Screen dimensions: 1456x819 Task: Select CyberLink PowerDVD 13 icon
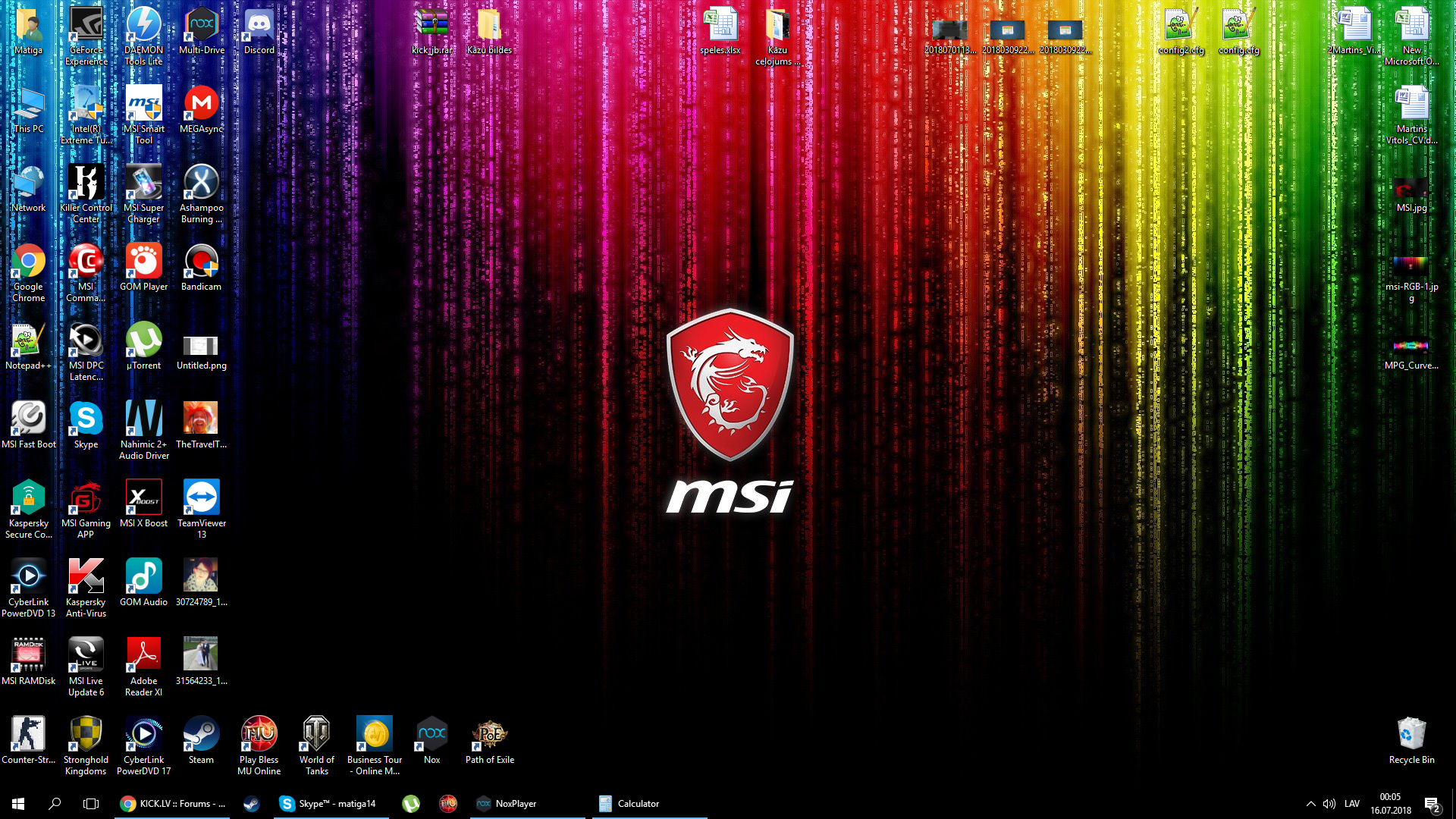click(x=28, y=588)
